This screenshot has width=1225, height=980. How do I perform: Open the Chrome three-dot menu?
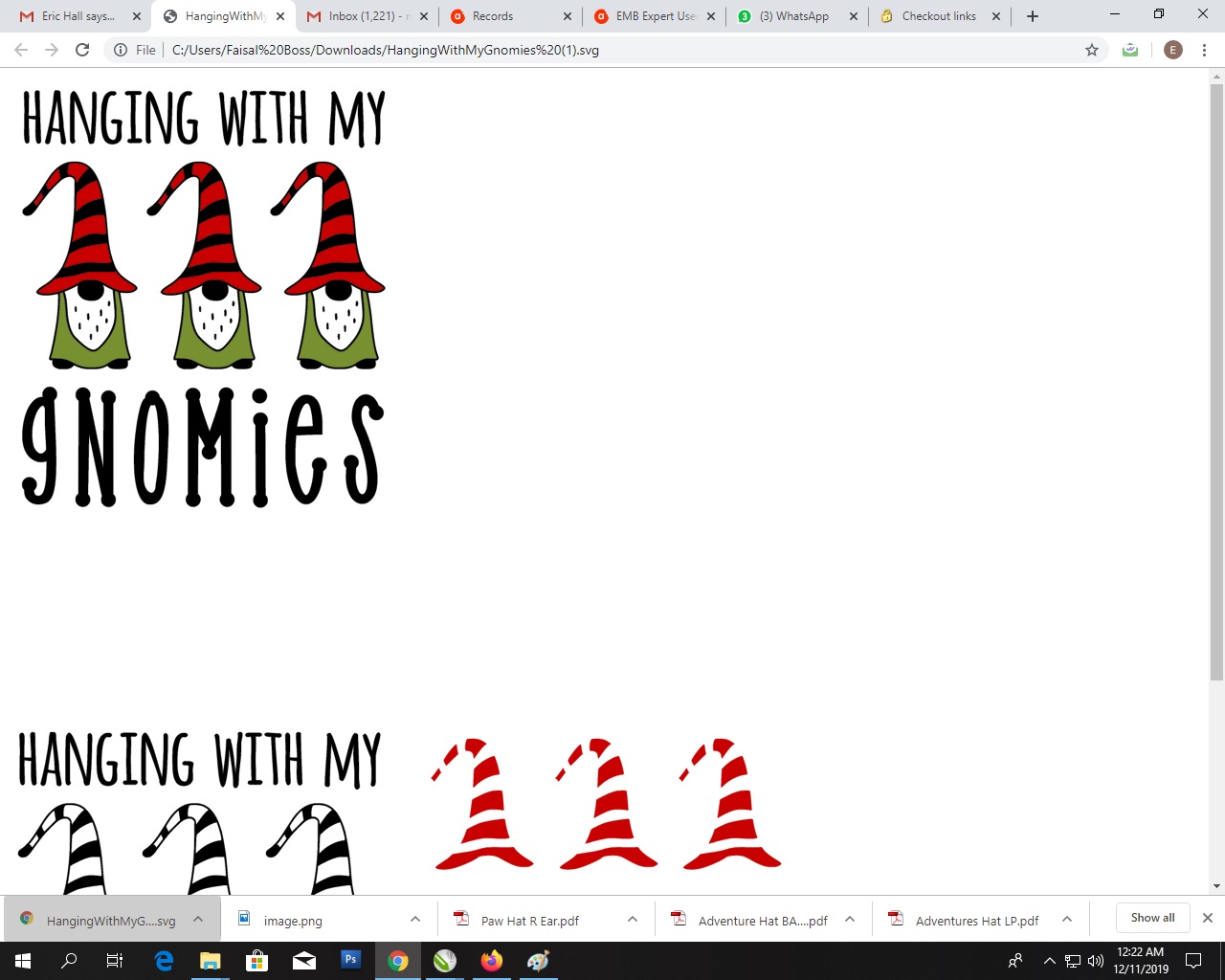click(x=1204, y=50)
